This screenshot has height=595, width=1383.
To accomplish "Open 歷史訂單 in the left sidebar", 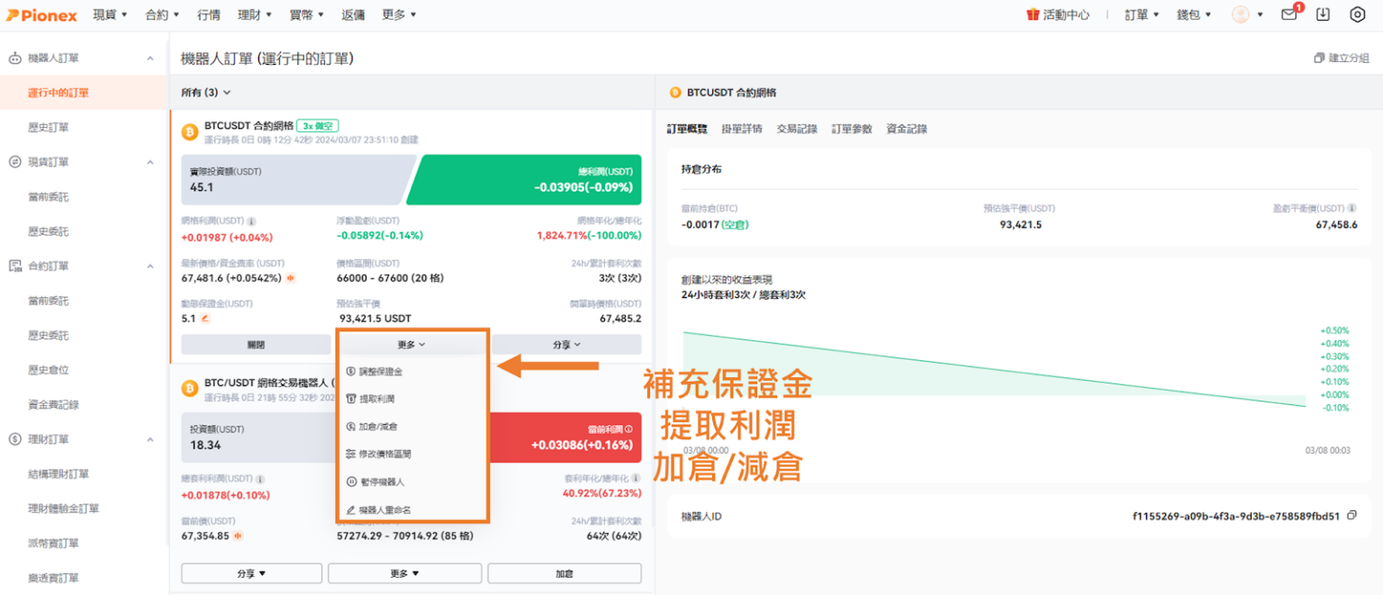I will [48, 128].
